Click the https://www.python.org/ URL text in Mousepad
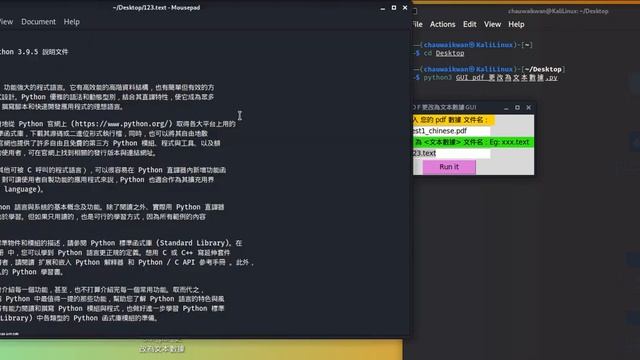Viewport: 640px width, 360px height. coord(121,124)
